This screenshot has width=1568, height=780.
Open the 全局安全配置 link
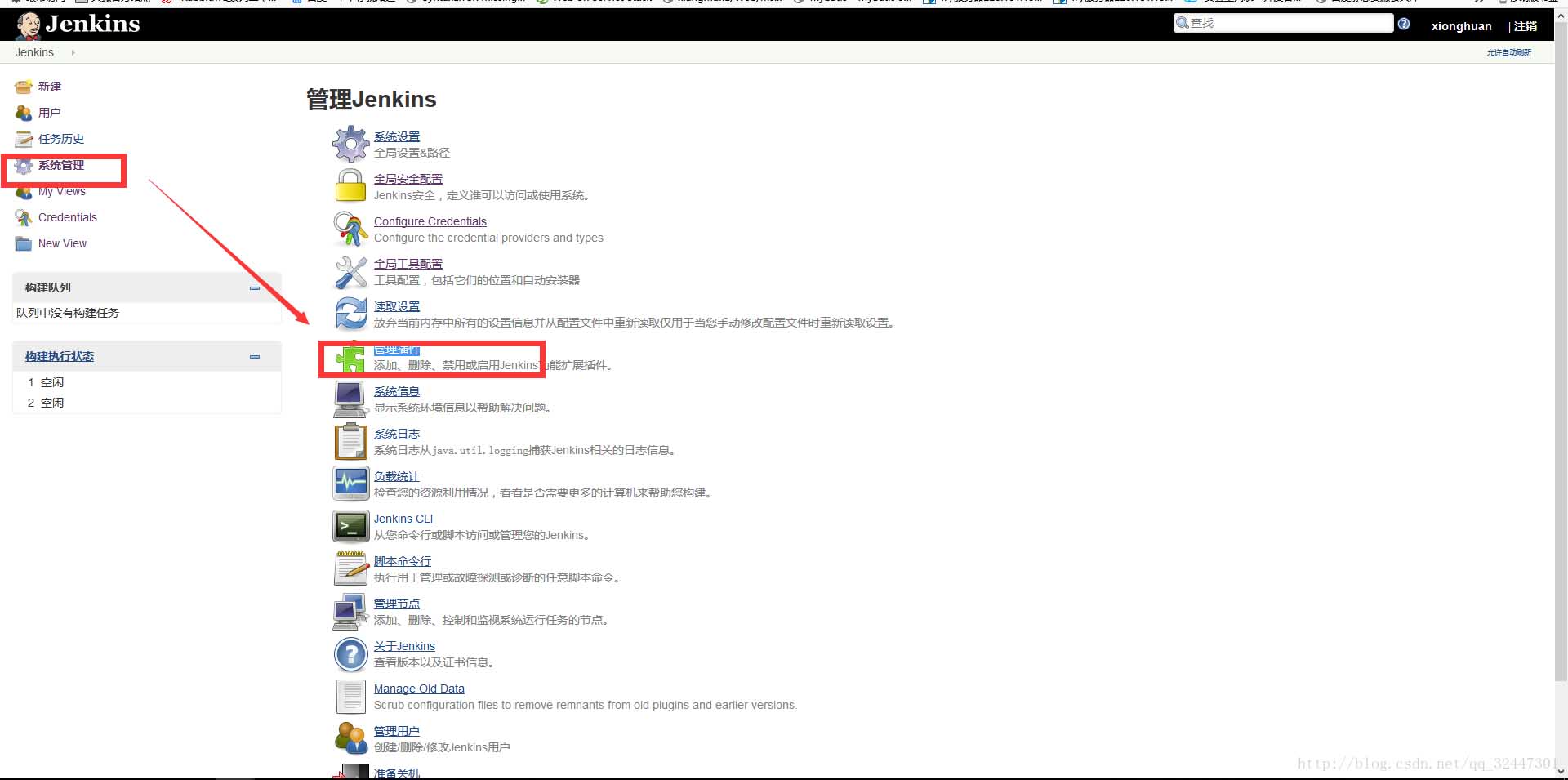(x=408, y=179)
